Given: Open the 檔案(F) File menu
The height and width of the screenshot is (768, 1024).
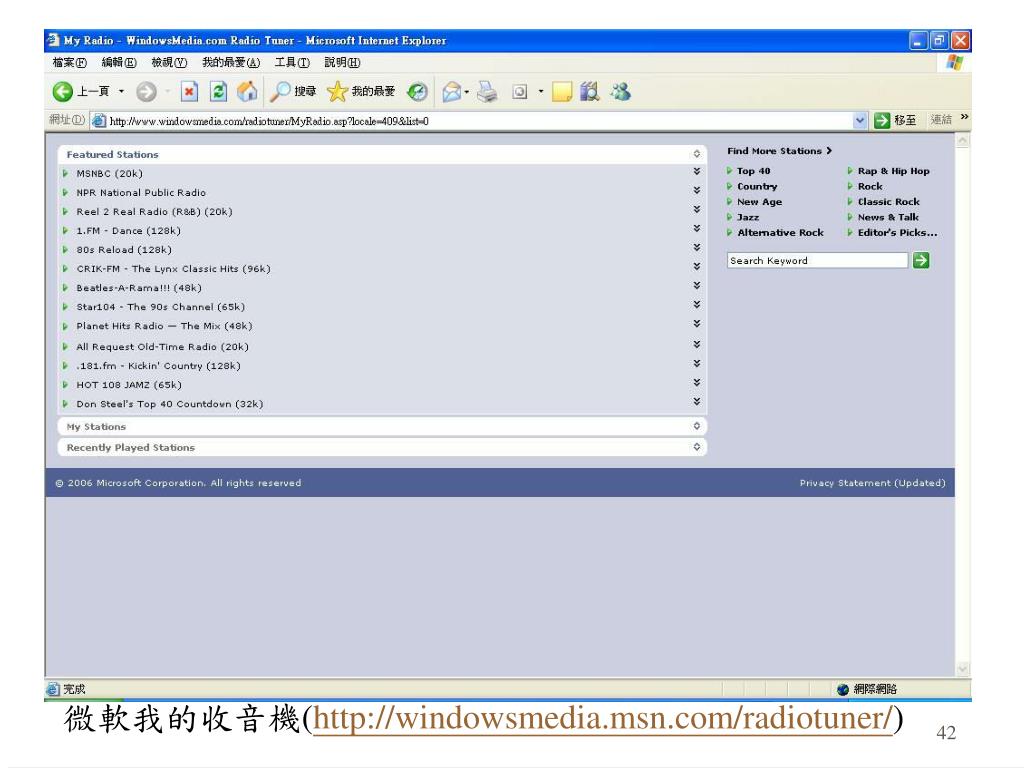Looking at the screenshot, I should pos(69,63).
